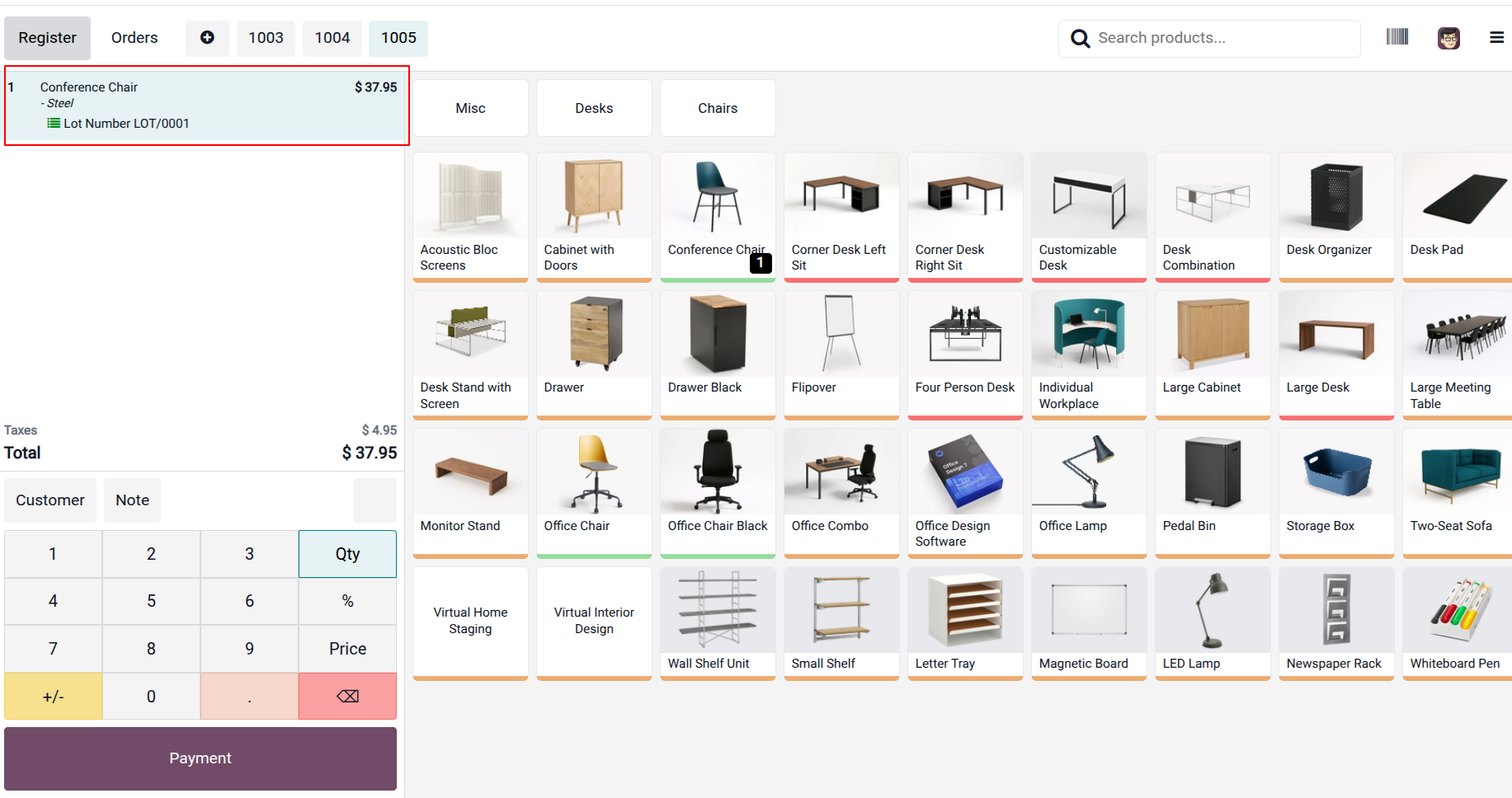Add Corner Desk Left Sit
The height and width of the screenshot is (798, 1512).
tap(841, 217)
